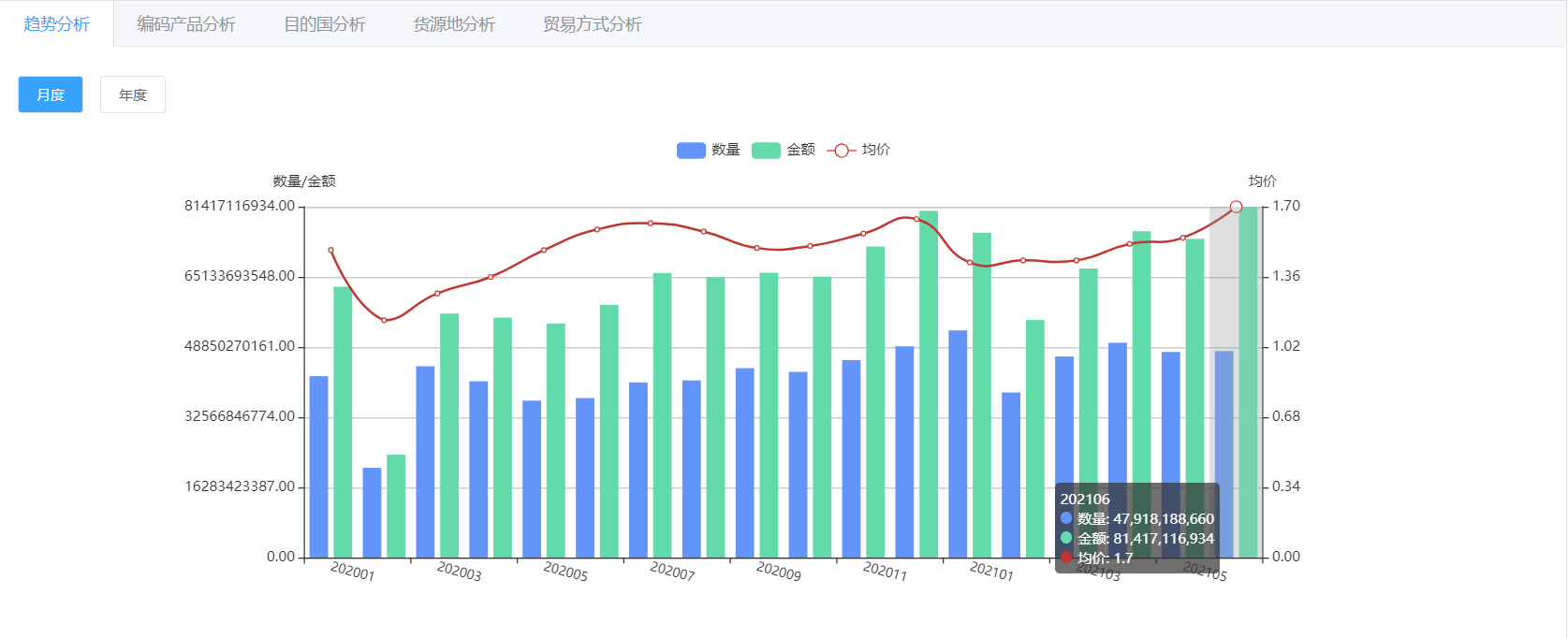Switch to the 目的国分析 tab
Screen dimensions: 1568x638
[x=325, y=24]
